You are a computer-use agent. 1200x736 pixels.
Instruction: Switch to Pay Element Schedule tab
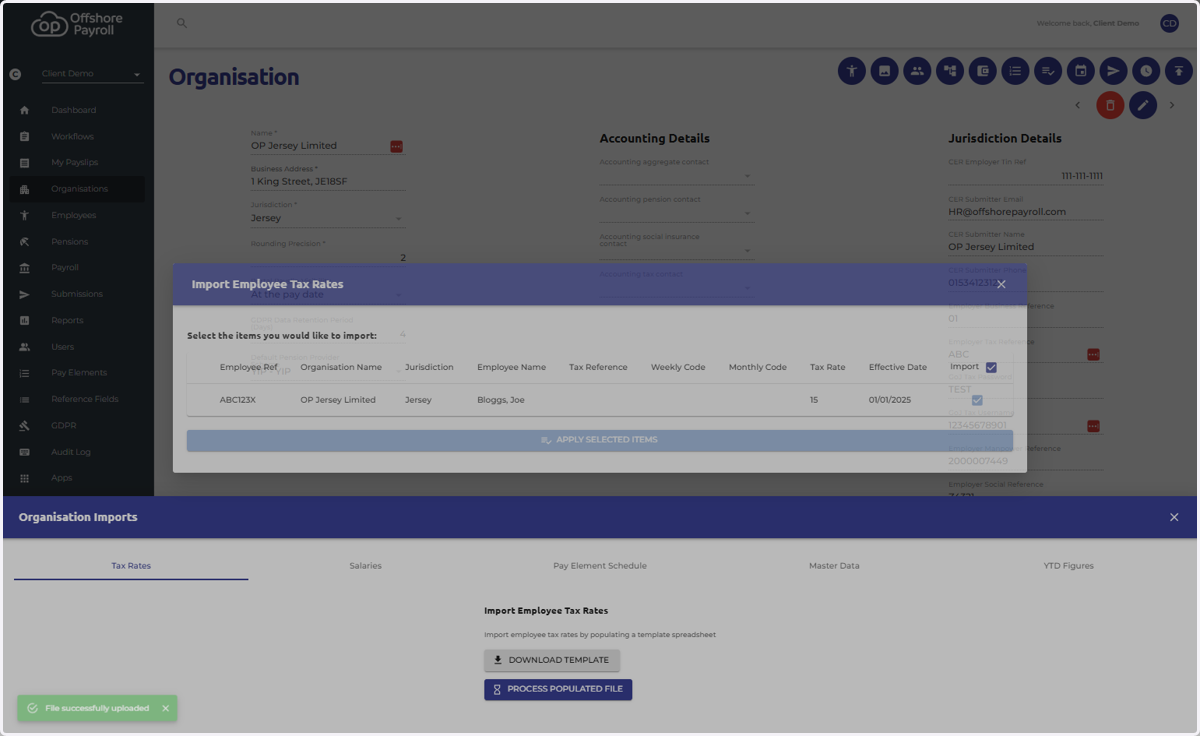[600, 566]
